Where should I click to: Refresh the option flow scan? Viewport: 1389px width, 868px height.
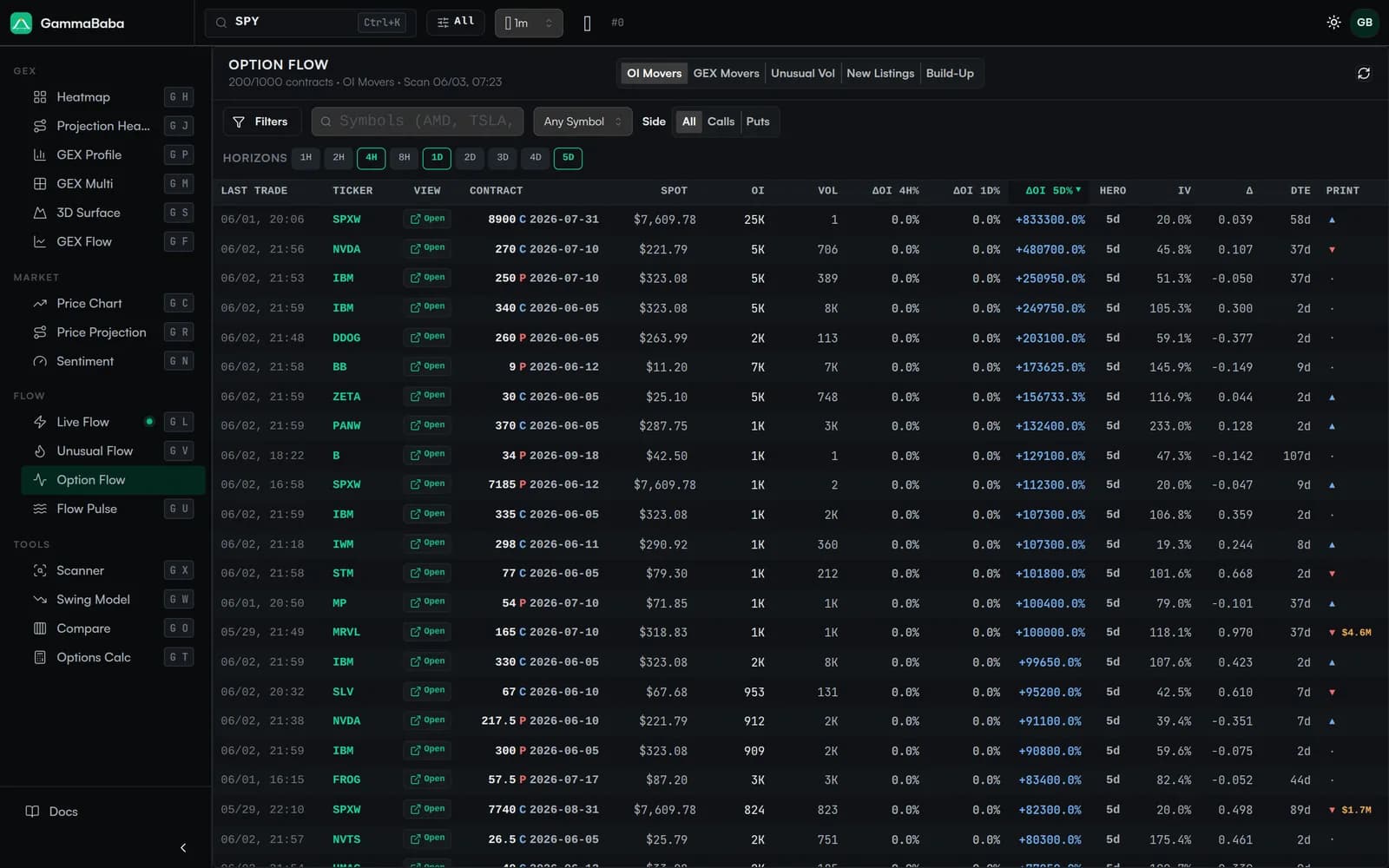coord(1364,74)
